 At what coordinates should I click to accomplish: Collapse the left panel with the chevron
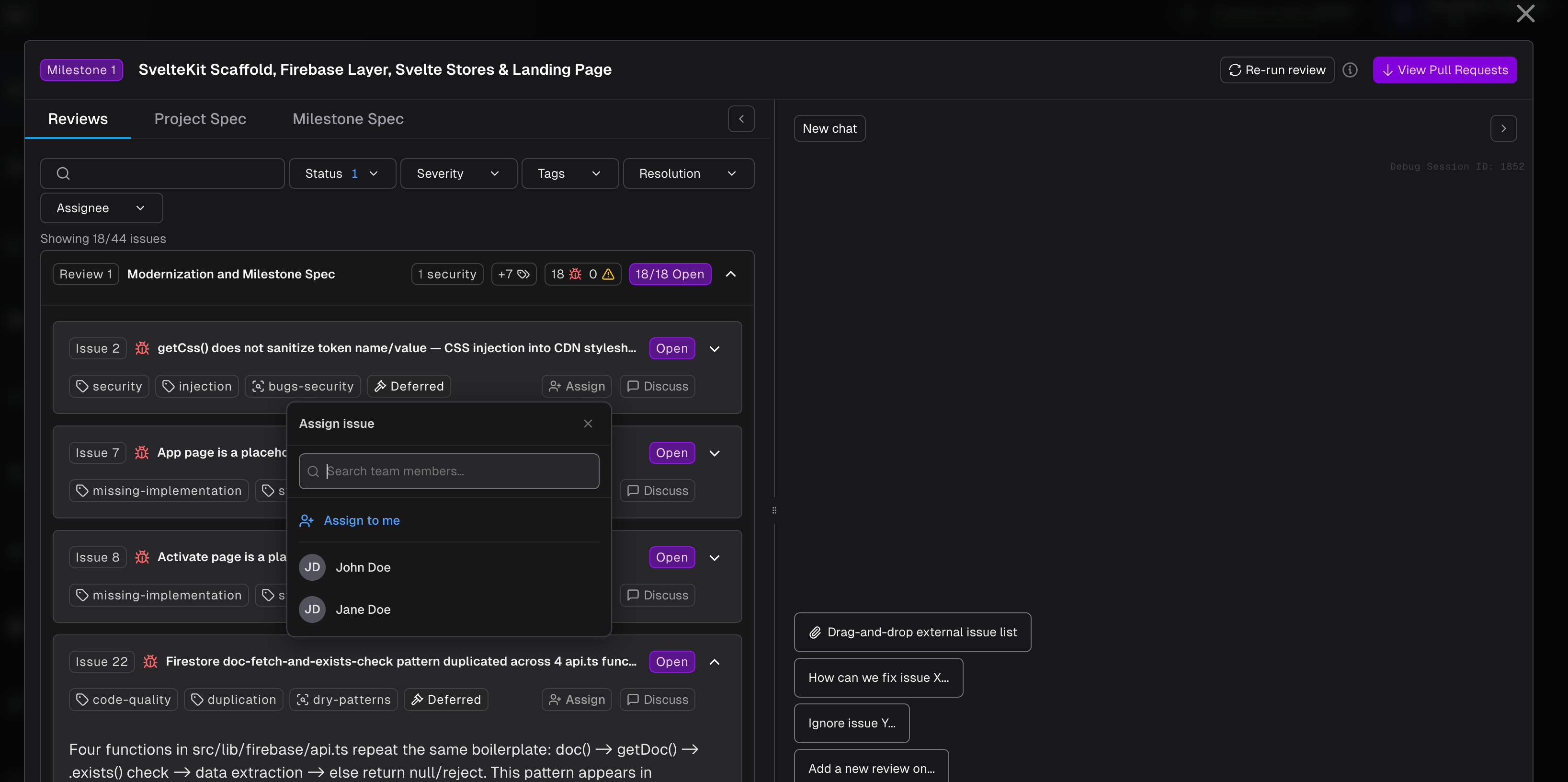tap(741, 119)
